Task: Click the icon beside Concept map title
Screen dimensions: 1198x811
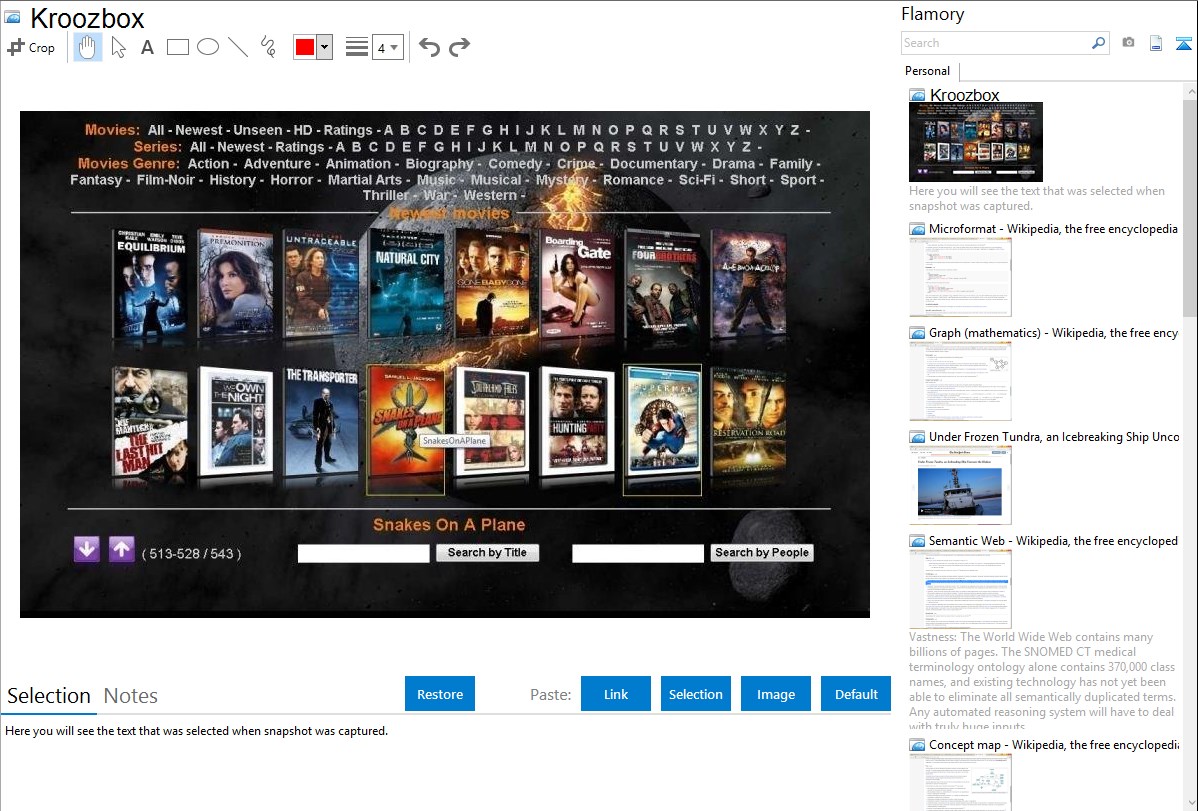Action: (917, 745)
